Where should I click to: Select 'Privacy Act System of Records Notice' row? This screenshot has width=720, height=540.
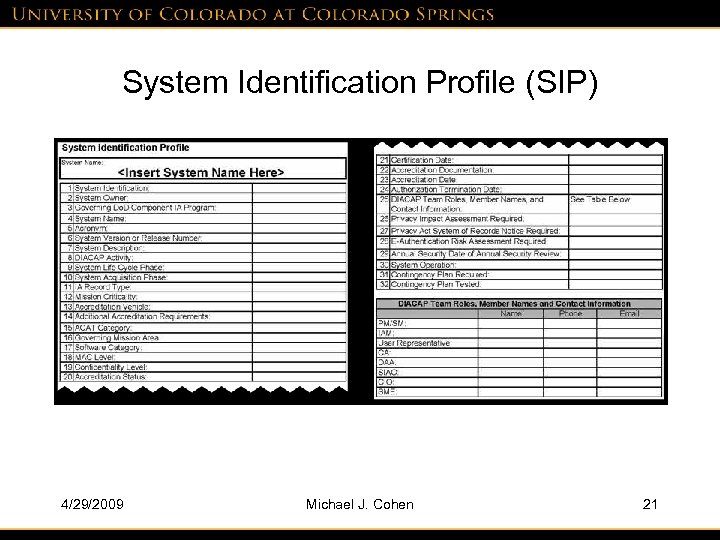point(520,231)
